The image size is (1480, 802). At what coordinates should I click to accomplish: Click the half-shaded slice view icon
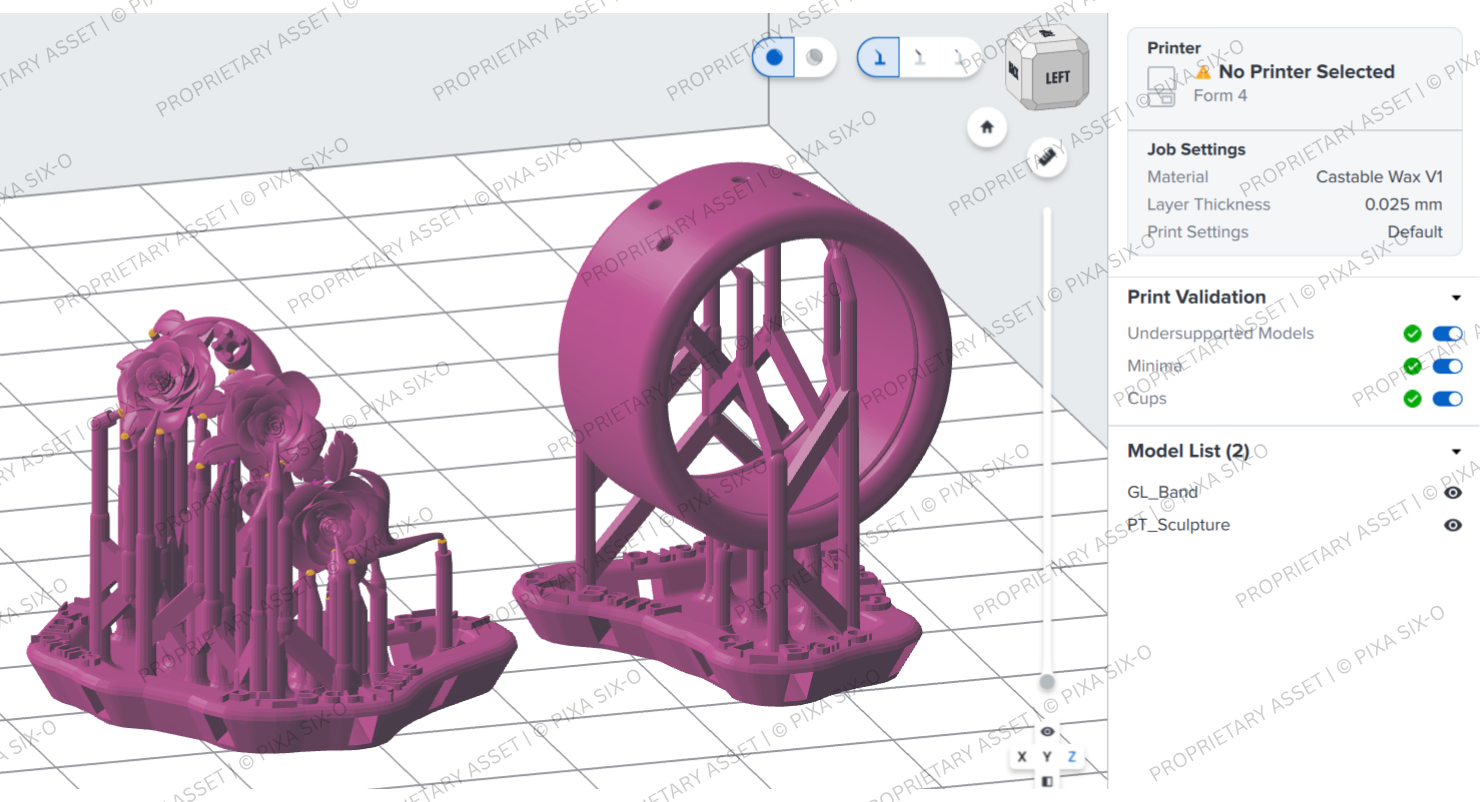coord(1047,781)
